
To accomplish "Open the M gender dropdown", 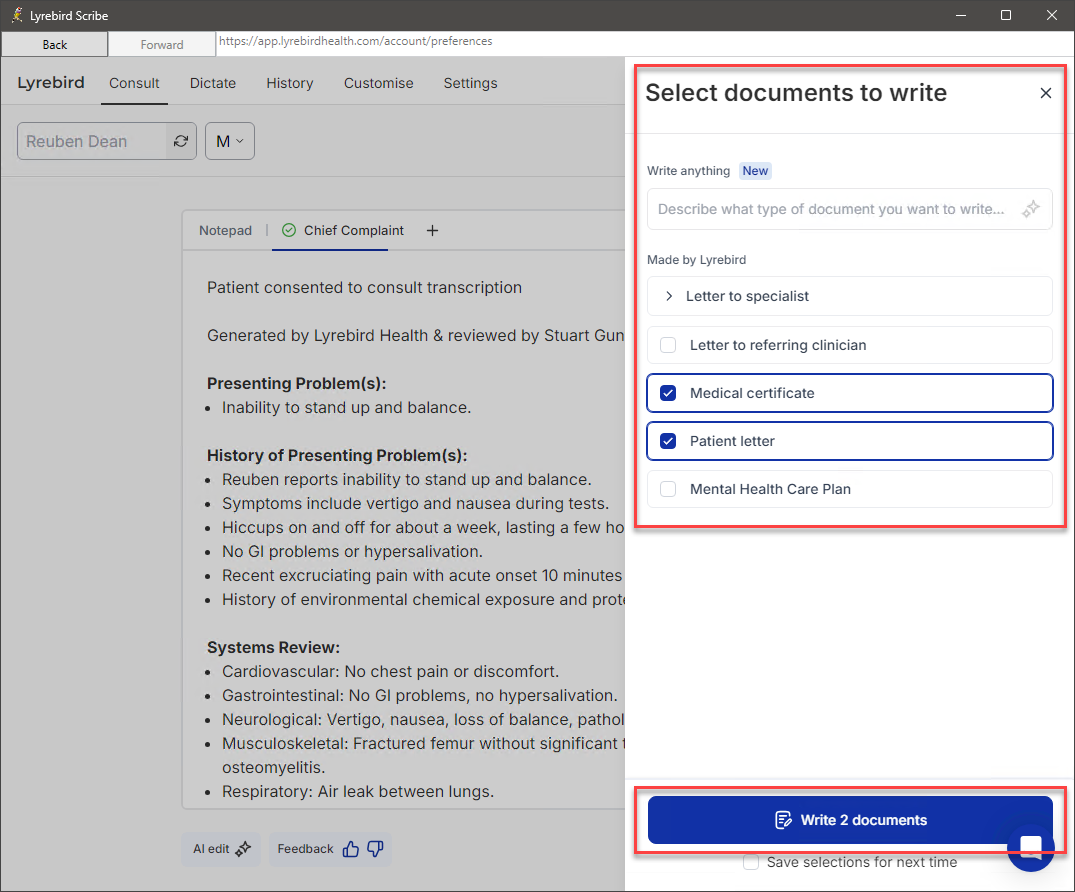I will click(230, 141).
